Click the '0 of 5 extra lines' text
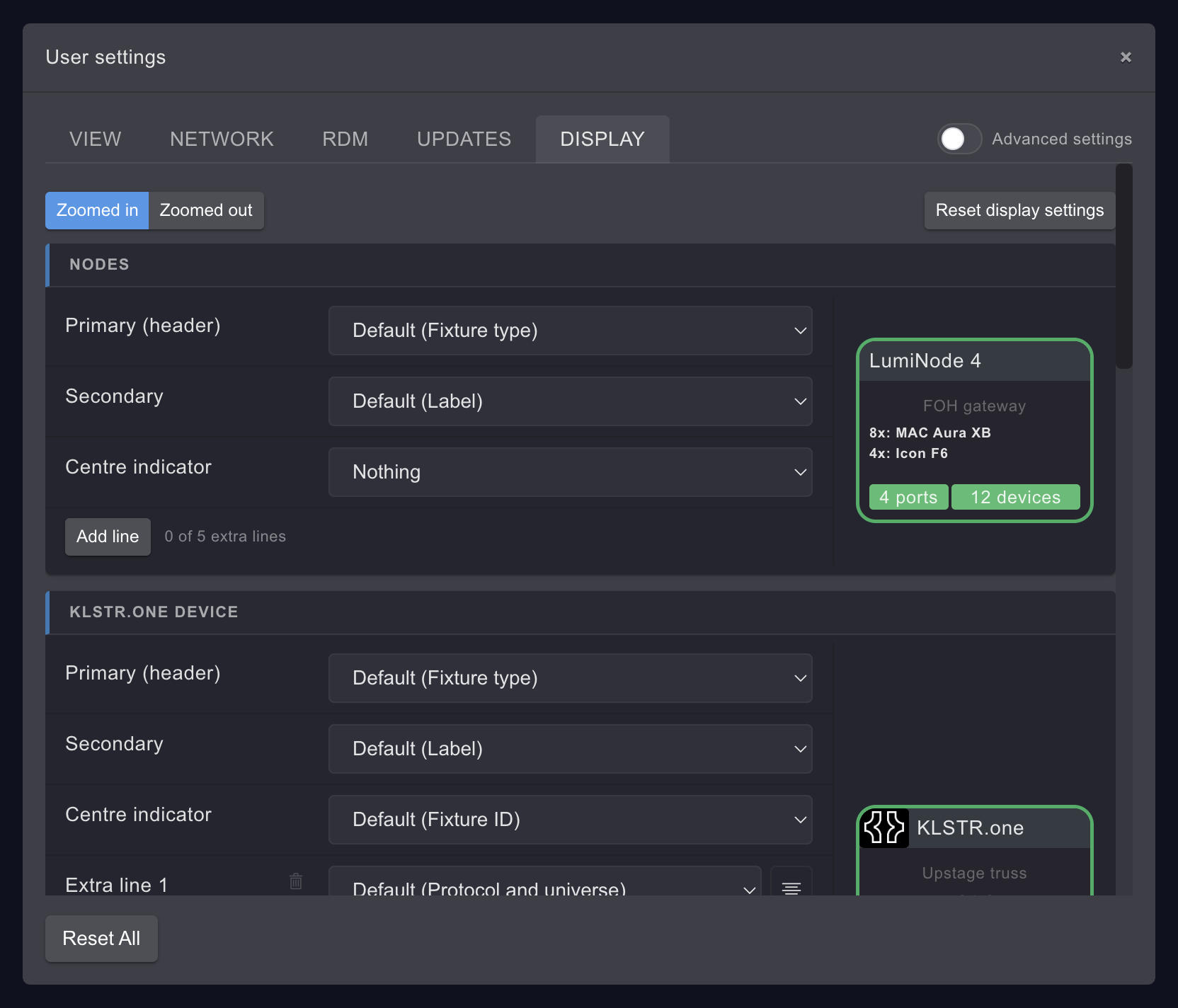The width and height of the screenshot is (1178, 1008). click(225, 537)
